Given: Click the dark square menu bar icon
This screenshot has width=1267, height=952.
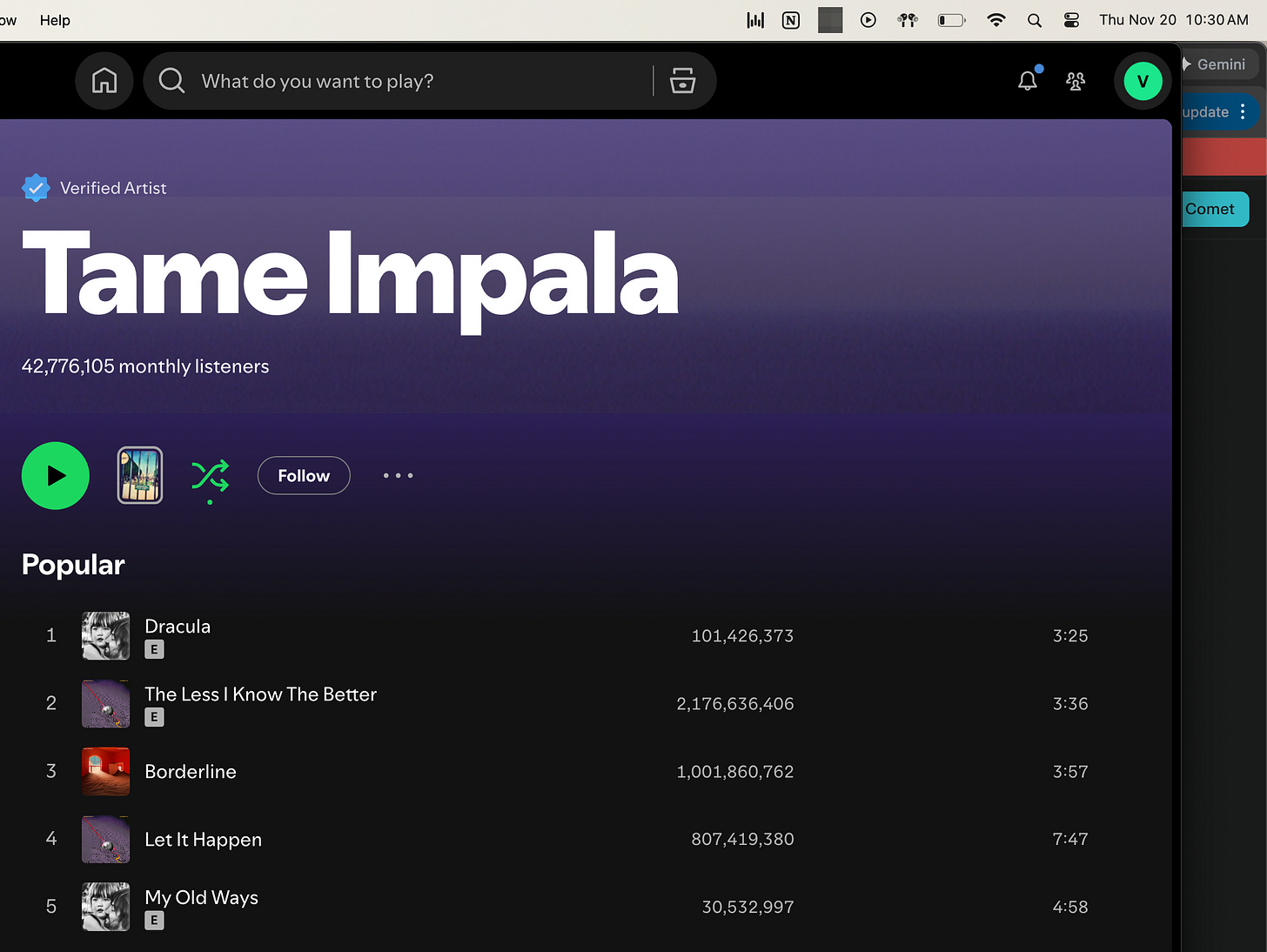Looking at the screenshot, I should coord(830,20).
